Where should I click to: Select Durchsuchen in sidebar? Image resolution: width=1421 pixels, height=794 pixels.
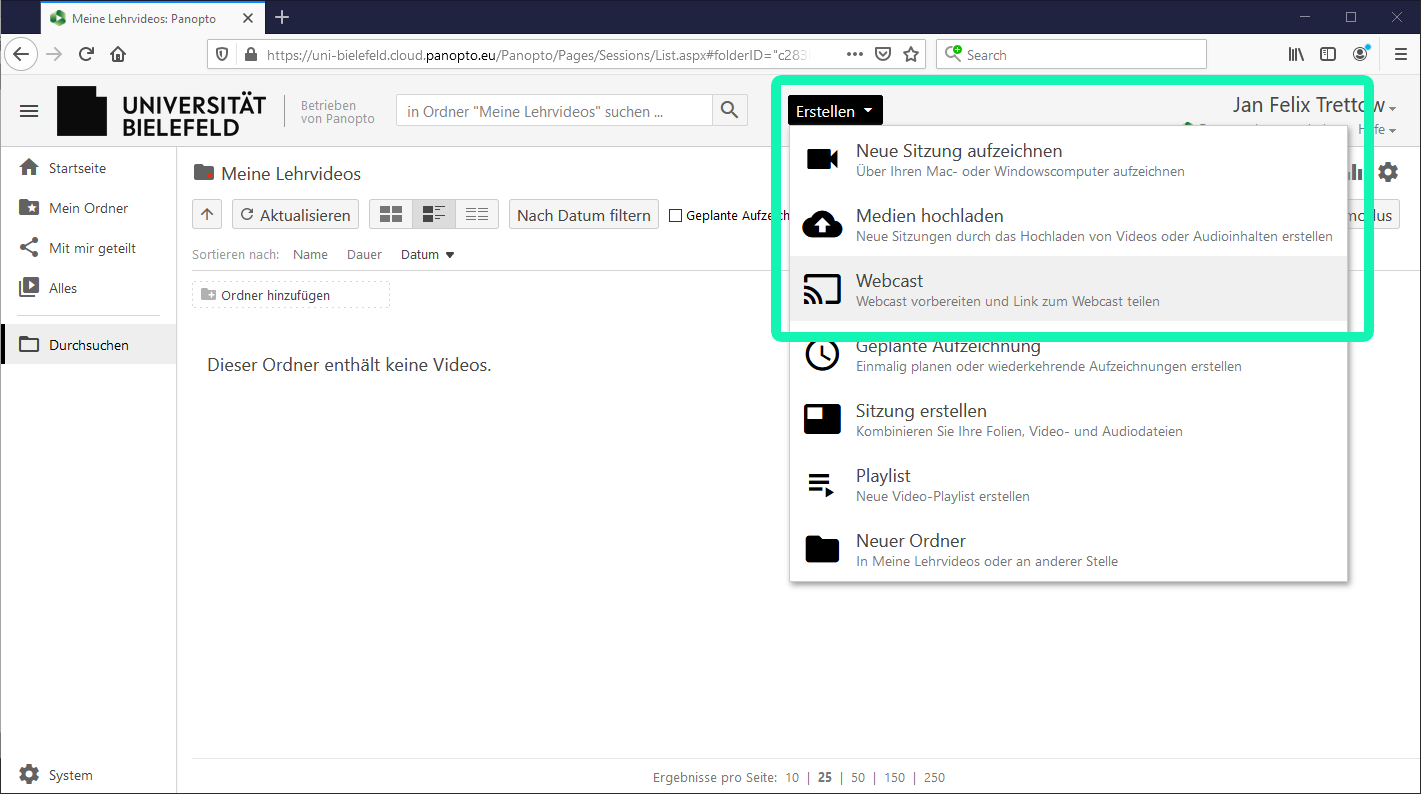tap(88, 345)
